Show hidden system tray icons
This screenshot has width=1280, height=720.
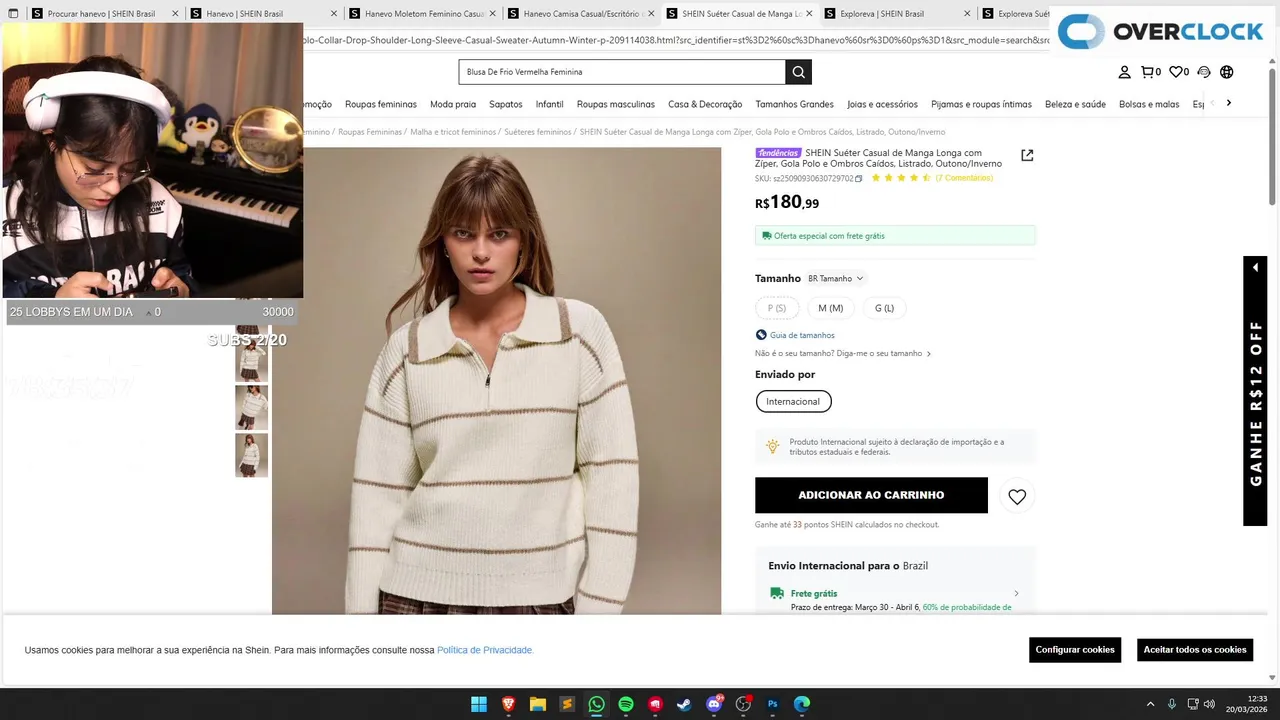(x=1150, y=704)
